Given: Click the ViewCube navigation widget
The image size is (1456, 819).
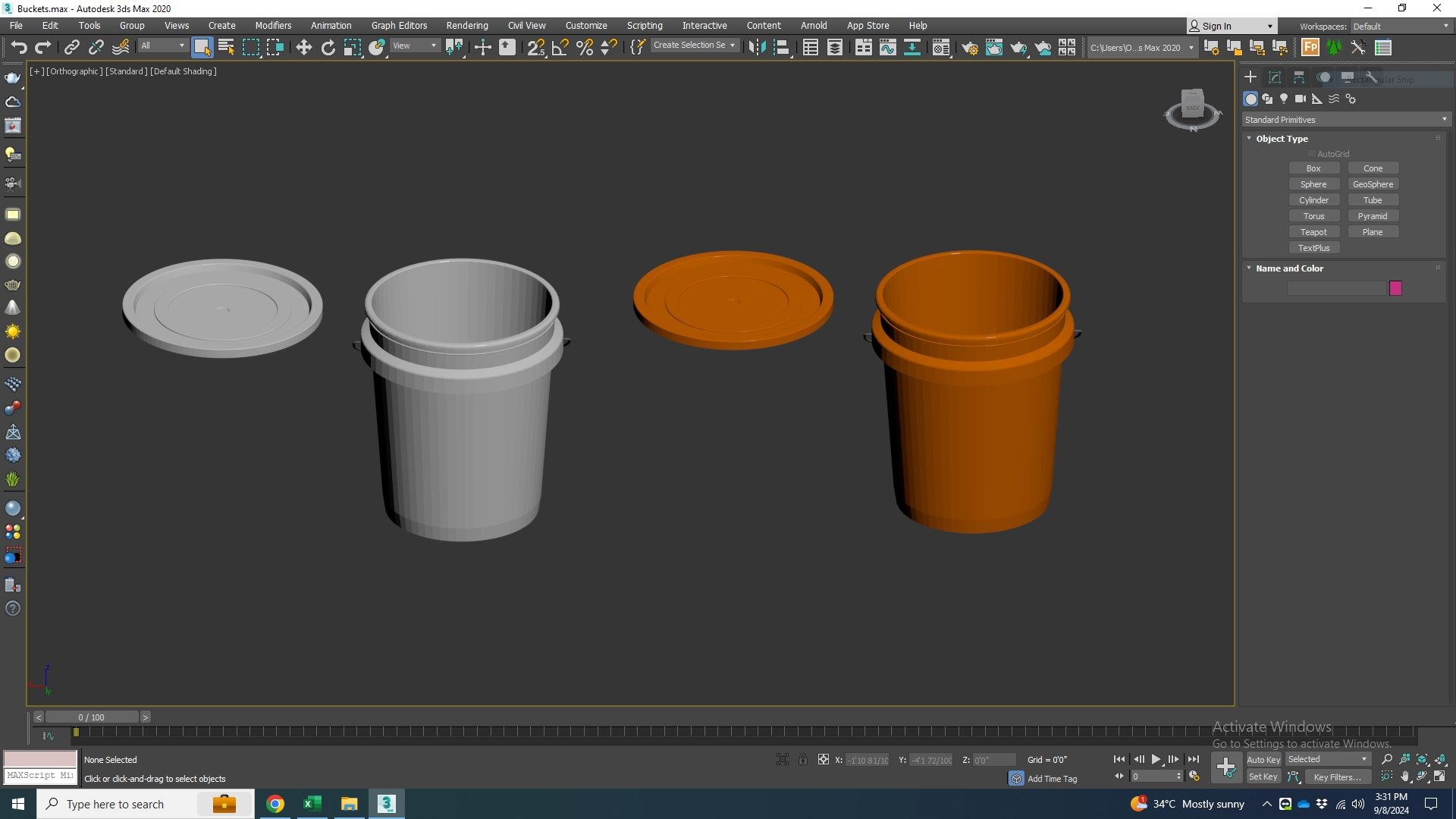Looking at the screenshot, I should pyautogui.click(x=1193, y=108).
